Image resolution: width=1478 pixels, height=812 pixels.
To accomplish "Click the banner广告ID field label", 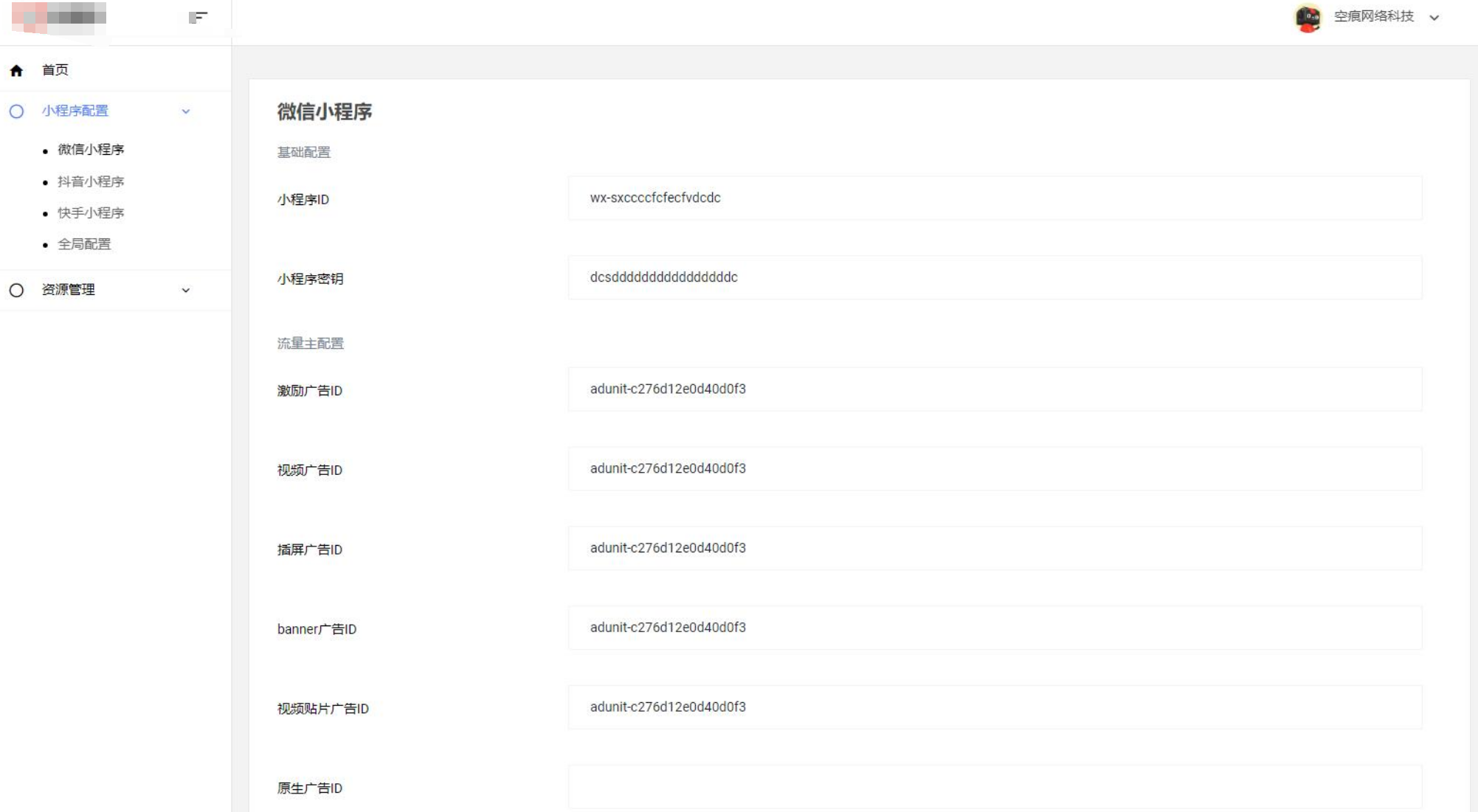I will point(317,630).
